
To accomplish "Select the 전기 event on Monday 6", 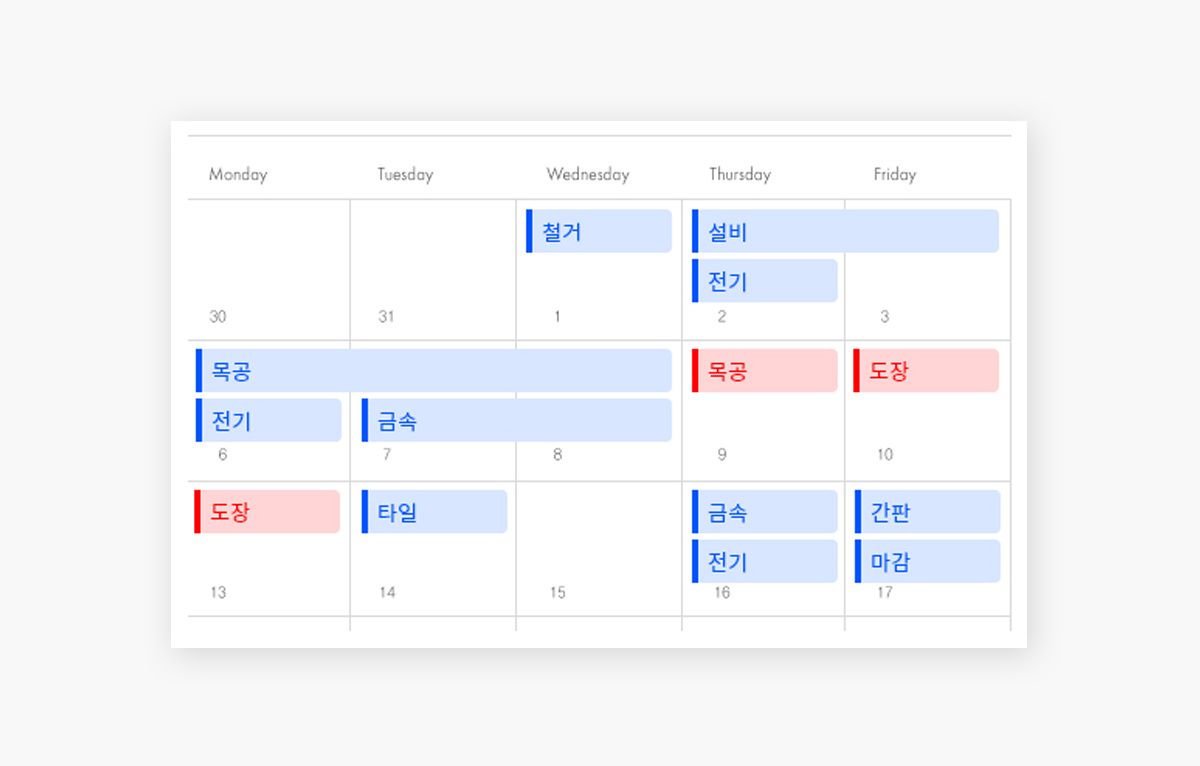I will (268, 420).
